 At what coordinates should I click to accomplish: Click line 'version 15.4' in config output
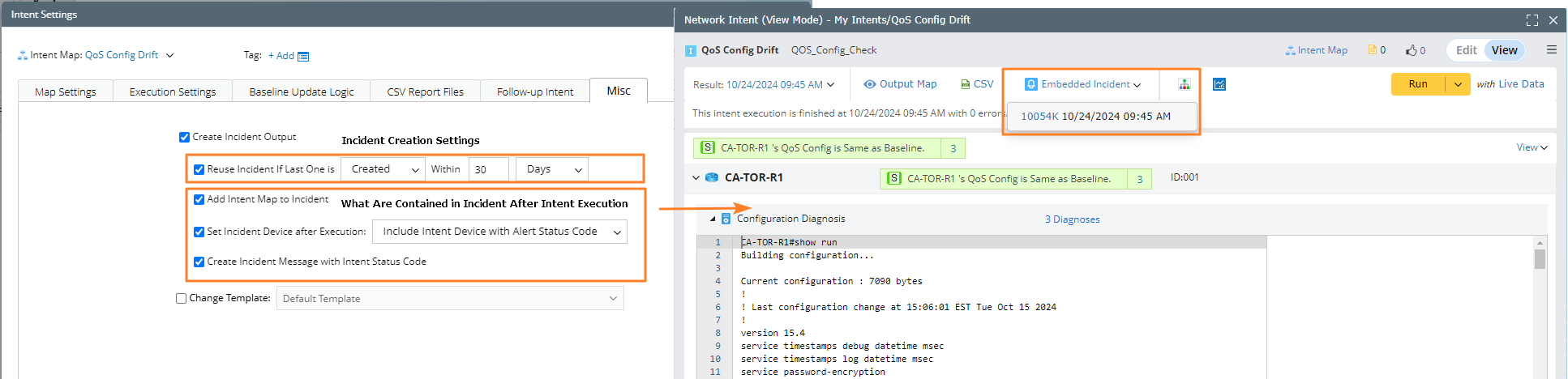773,333
